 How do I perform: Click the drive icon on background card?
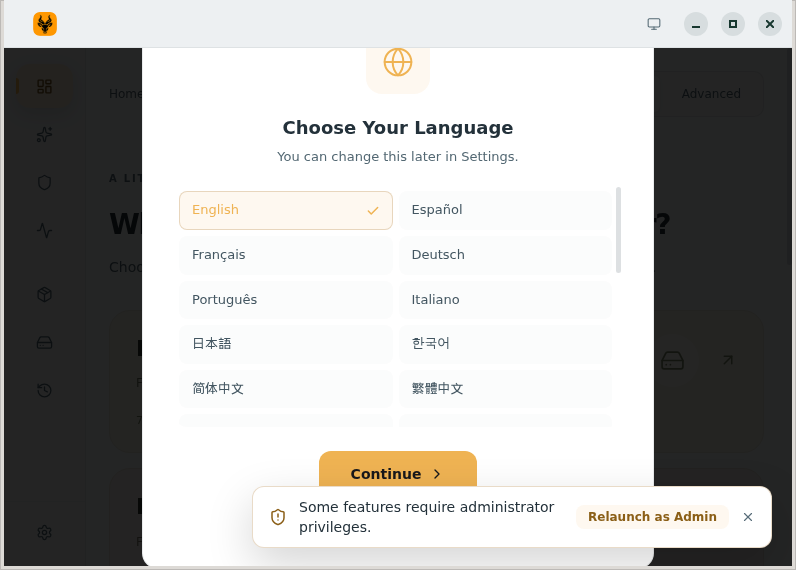(x=672, y=360)
